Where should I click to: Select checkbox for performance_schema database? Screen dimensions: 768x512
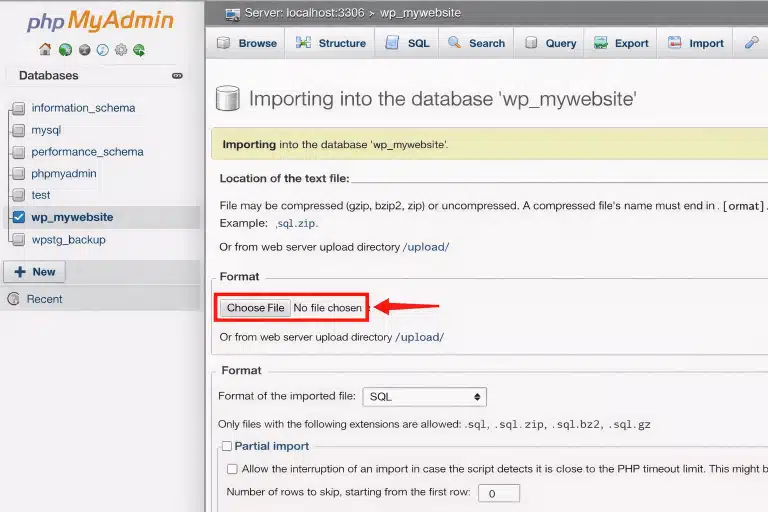point(19,152)
